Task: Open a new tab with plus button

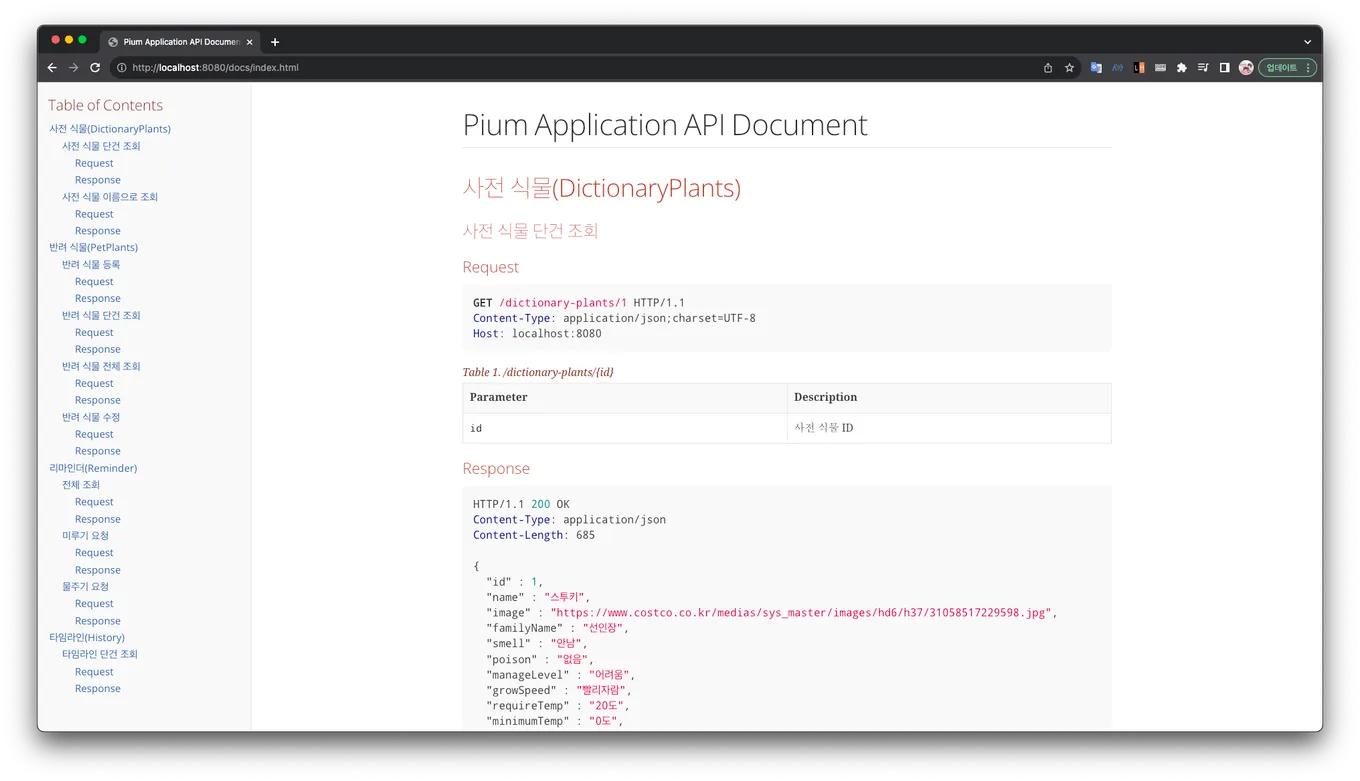Action: [275, 42]
